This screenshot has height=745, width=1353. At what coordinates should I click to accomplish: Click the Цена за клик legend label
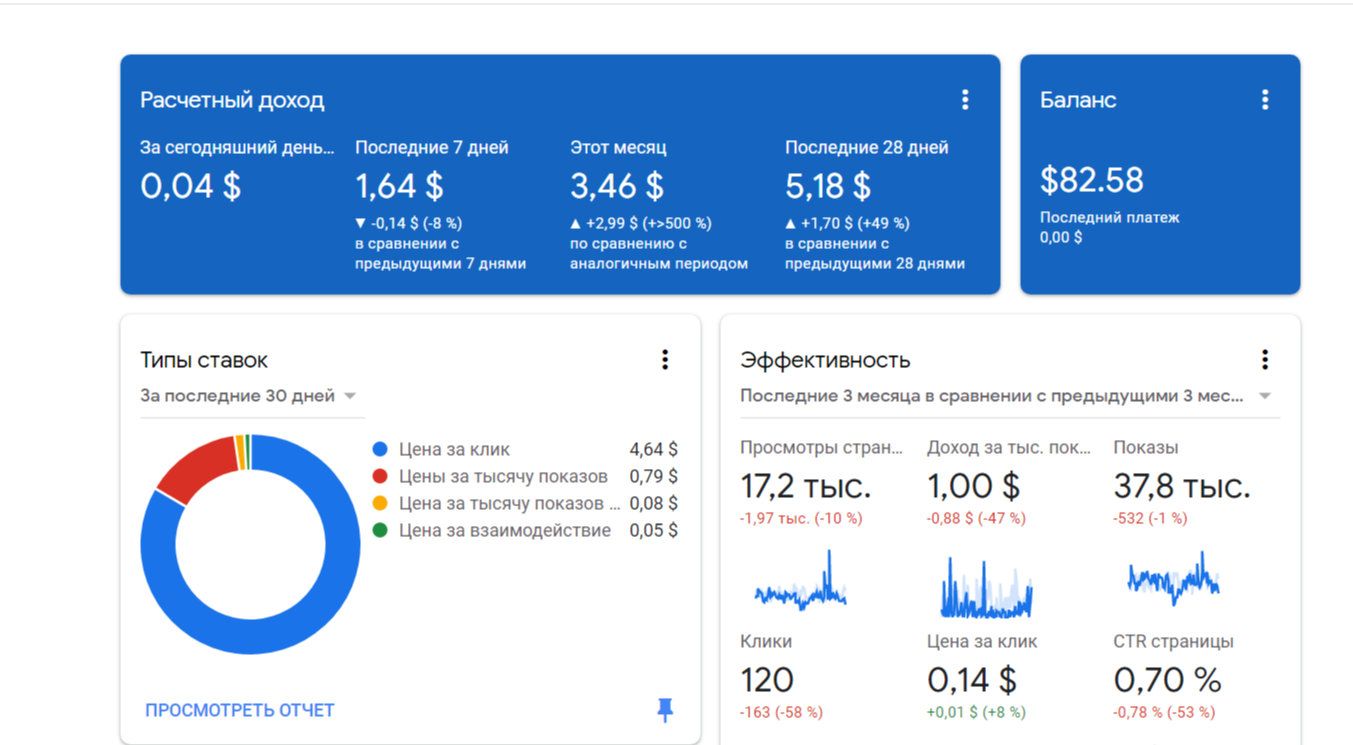point(454,450)
